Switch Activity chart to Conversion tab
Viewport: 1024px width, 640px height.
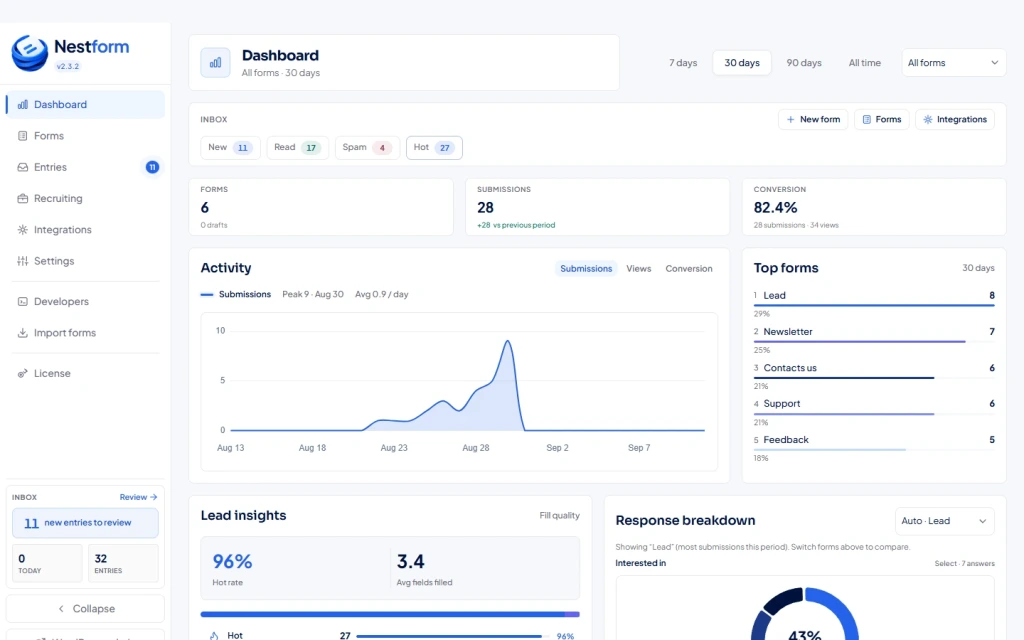pos(689,268)
